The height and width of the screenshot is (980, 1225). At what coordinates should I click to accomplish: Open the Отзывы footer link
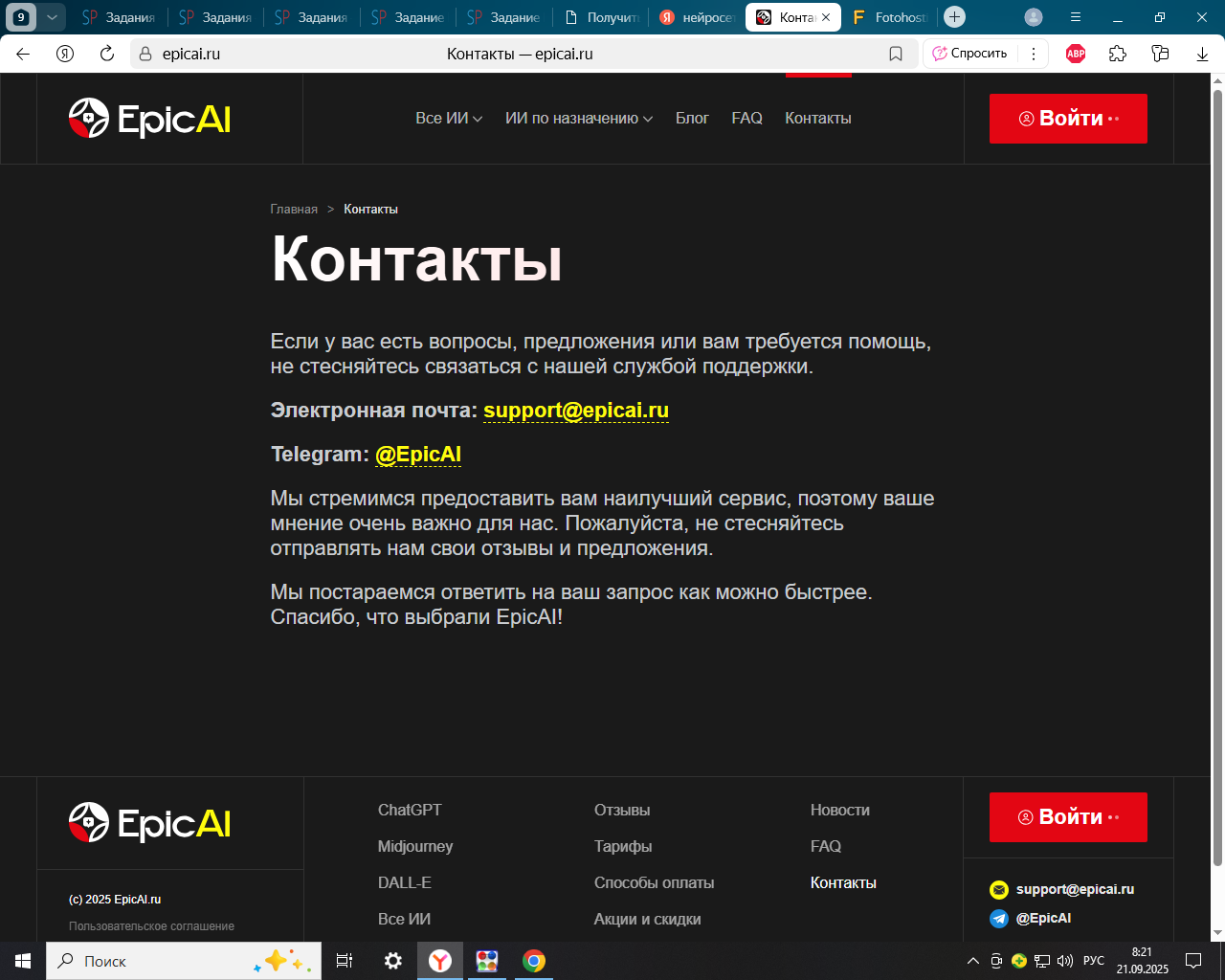coord(622,811)
